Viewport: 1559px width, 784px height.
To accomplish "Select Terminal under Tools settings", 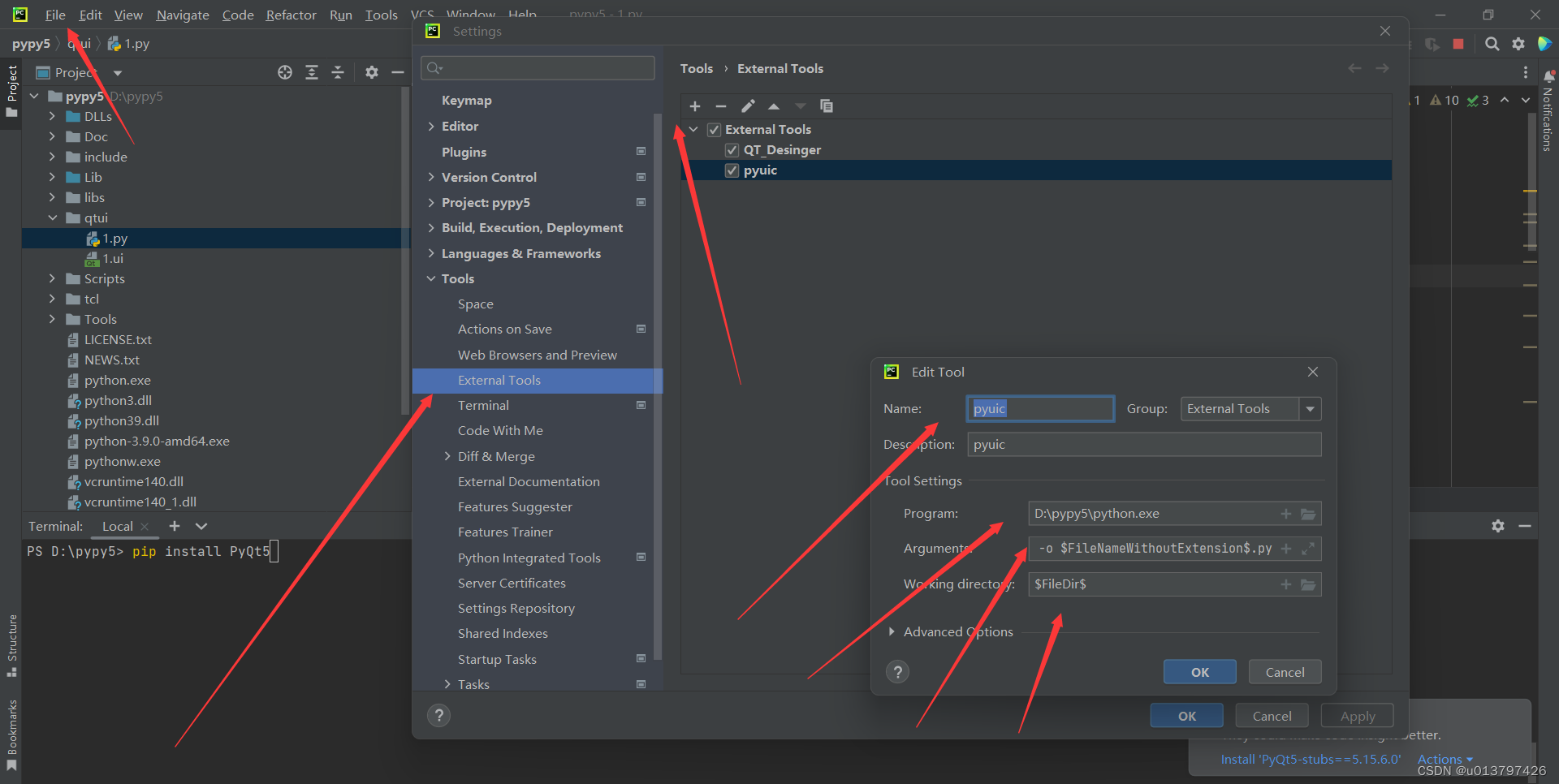I will 483,406.
